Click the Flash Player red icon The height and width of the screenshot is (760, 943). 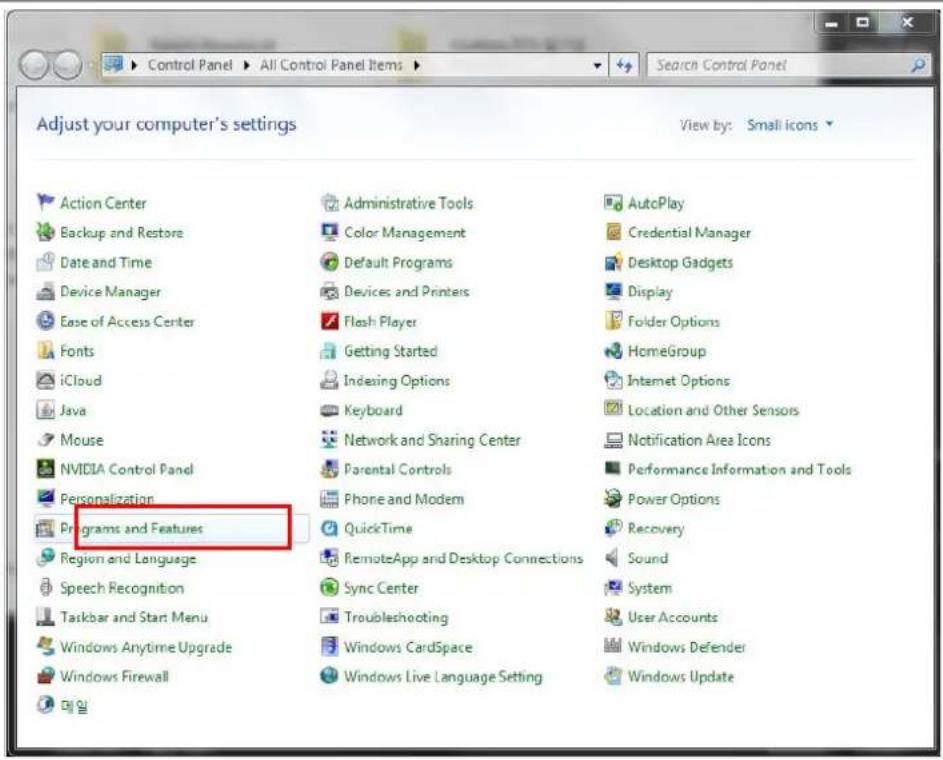(329, 320)
